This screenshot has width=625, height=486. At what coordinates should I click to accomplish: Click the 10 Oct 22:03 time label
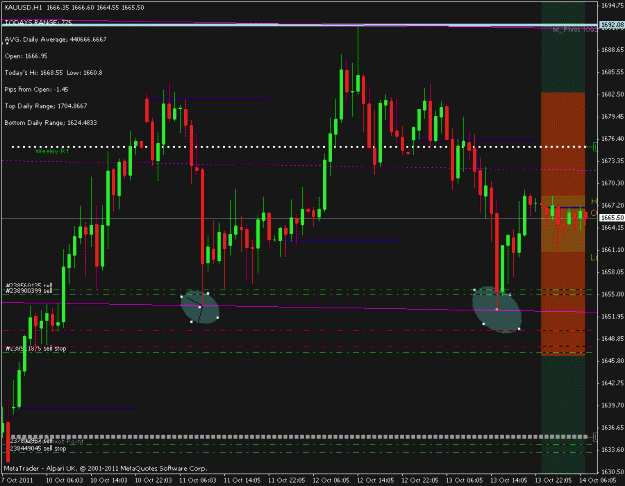coord(153,480)
